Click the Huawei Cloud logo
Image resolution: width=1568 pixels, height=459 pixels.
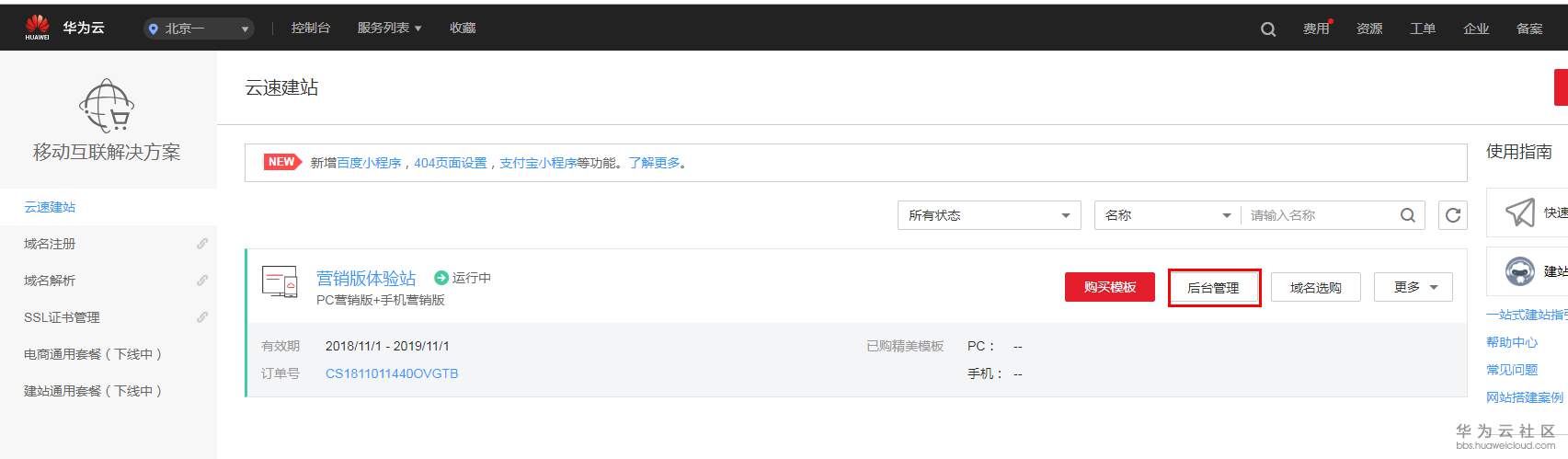click(38, 28)
